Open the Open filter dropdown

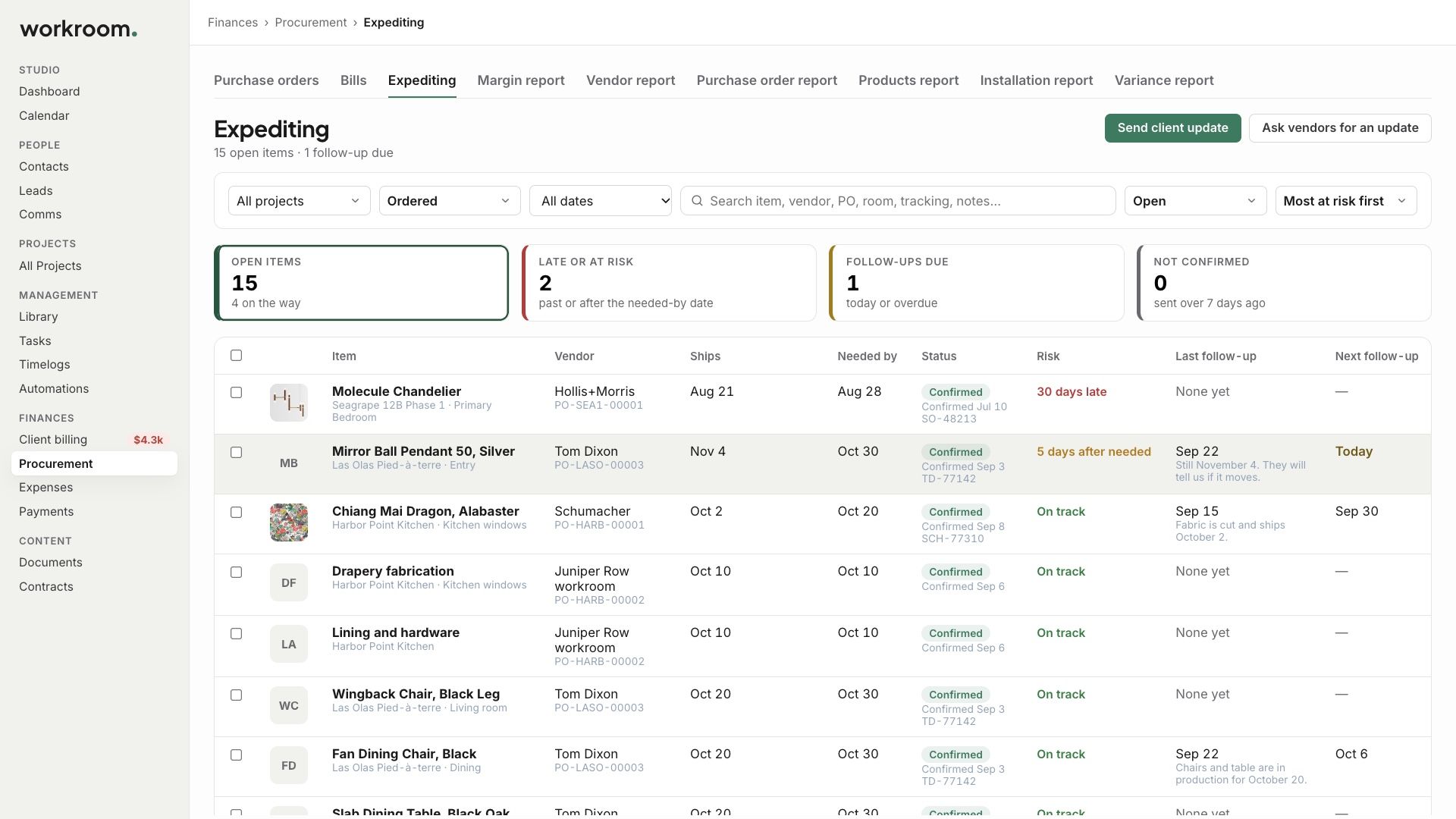coord(1195,201)
